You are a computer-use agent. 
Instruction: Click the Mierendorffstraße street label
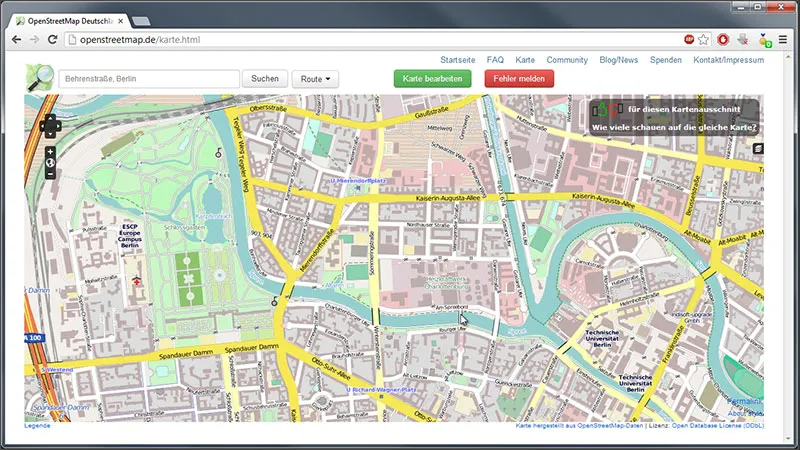[317, 249]
